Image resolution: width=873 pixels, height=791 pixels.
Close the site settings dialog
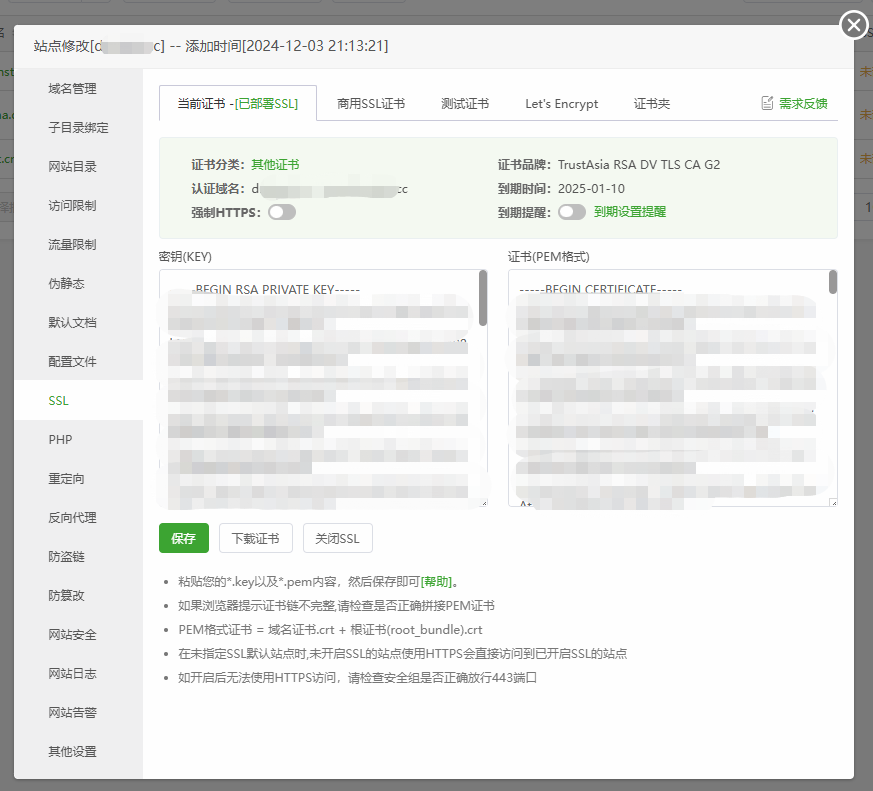click(x=853, y=25)
